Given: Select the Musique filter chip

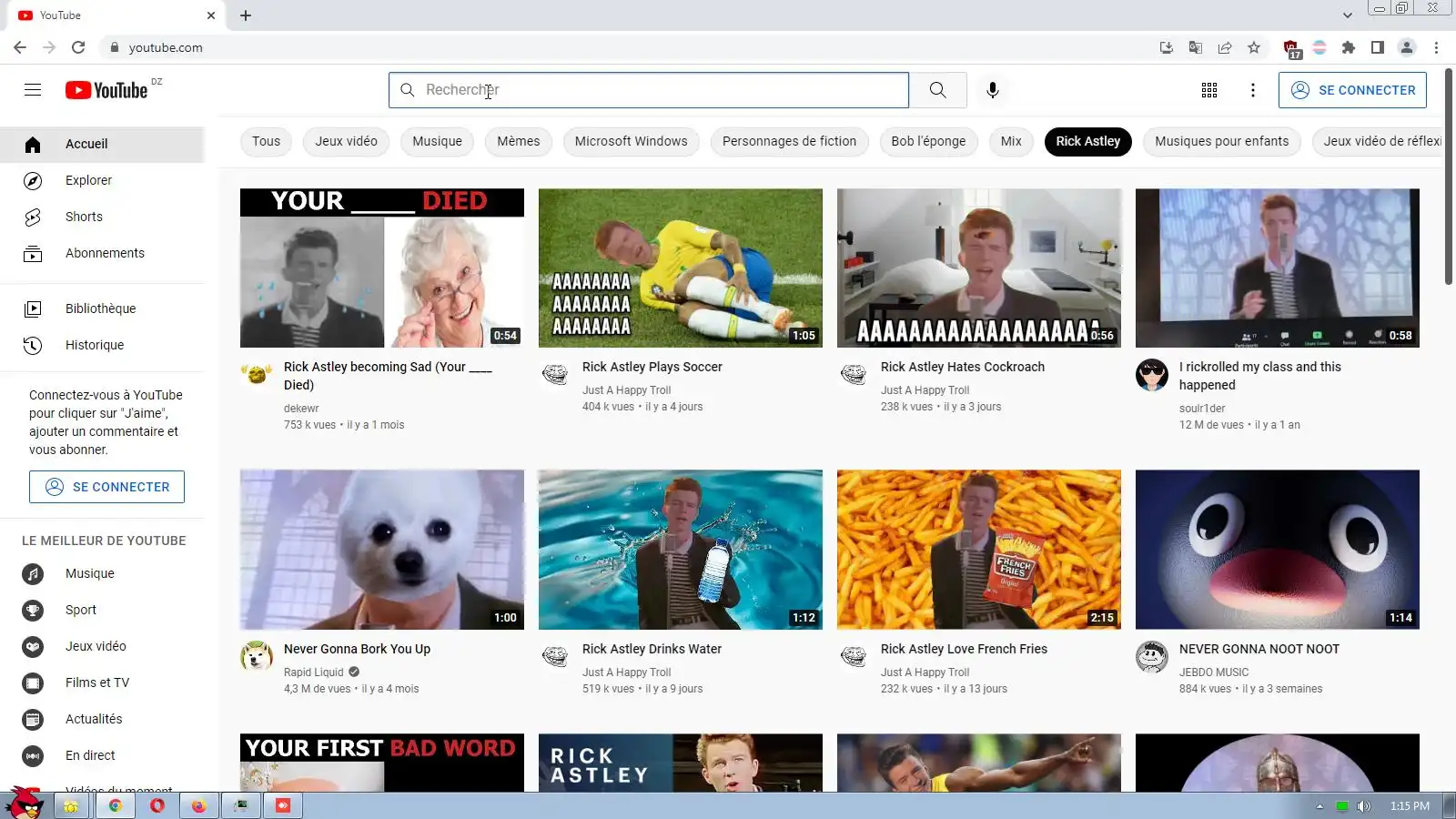Looking at the screenshot, I should [437, 141].
